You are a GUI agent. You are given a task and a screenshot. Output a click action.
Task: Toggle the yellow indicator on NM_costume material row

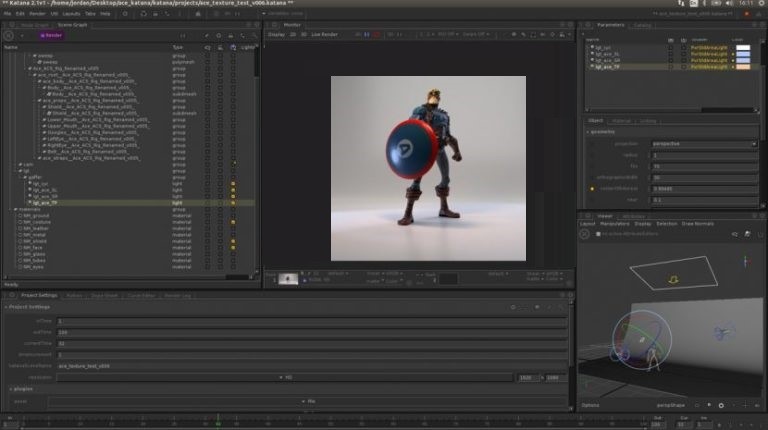coord(233,222)
